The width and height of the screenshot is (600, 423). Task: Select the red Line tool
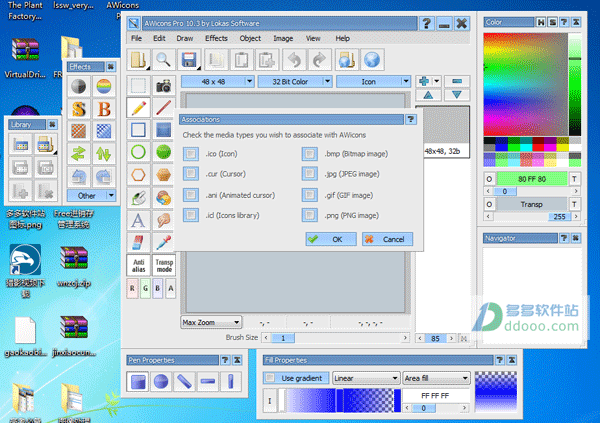coord(164,108)
